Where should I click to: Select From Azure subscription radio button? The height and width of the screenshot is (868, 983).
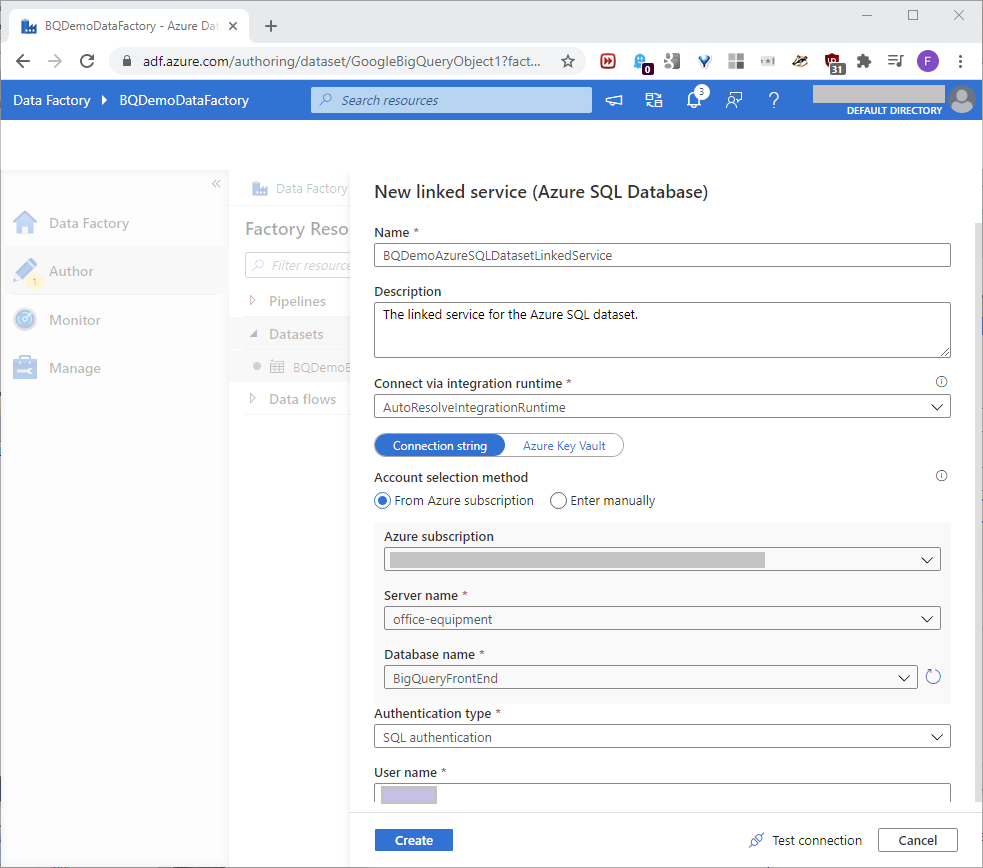[383, 501]
